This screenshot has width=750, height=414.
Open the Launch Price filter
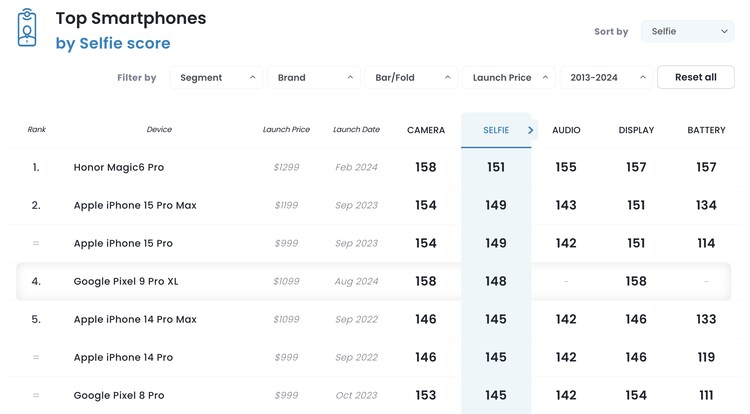508,78
